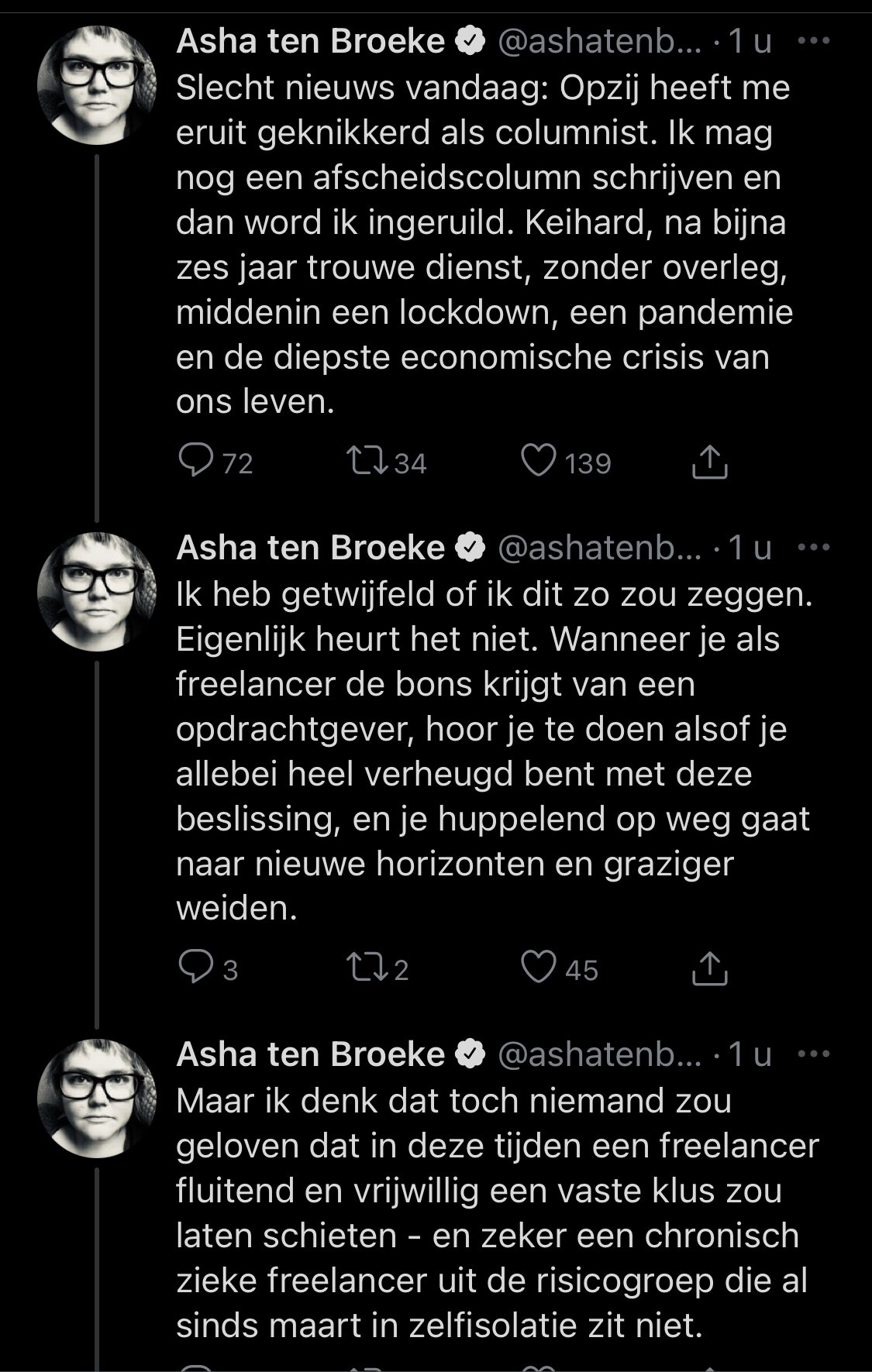
Task: Open more options on third tweet
Action: click(x=813, y=1054)
